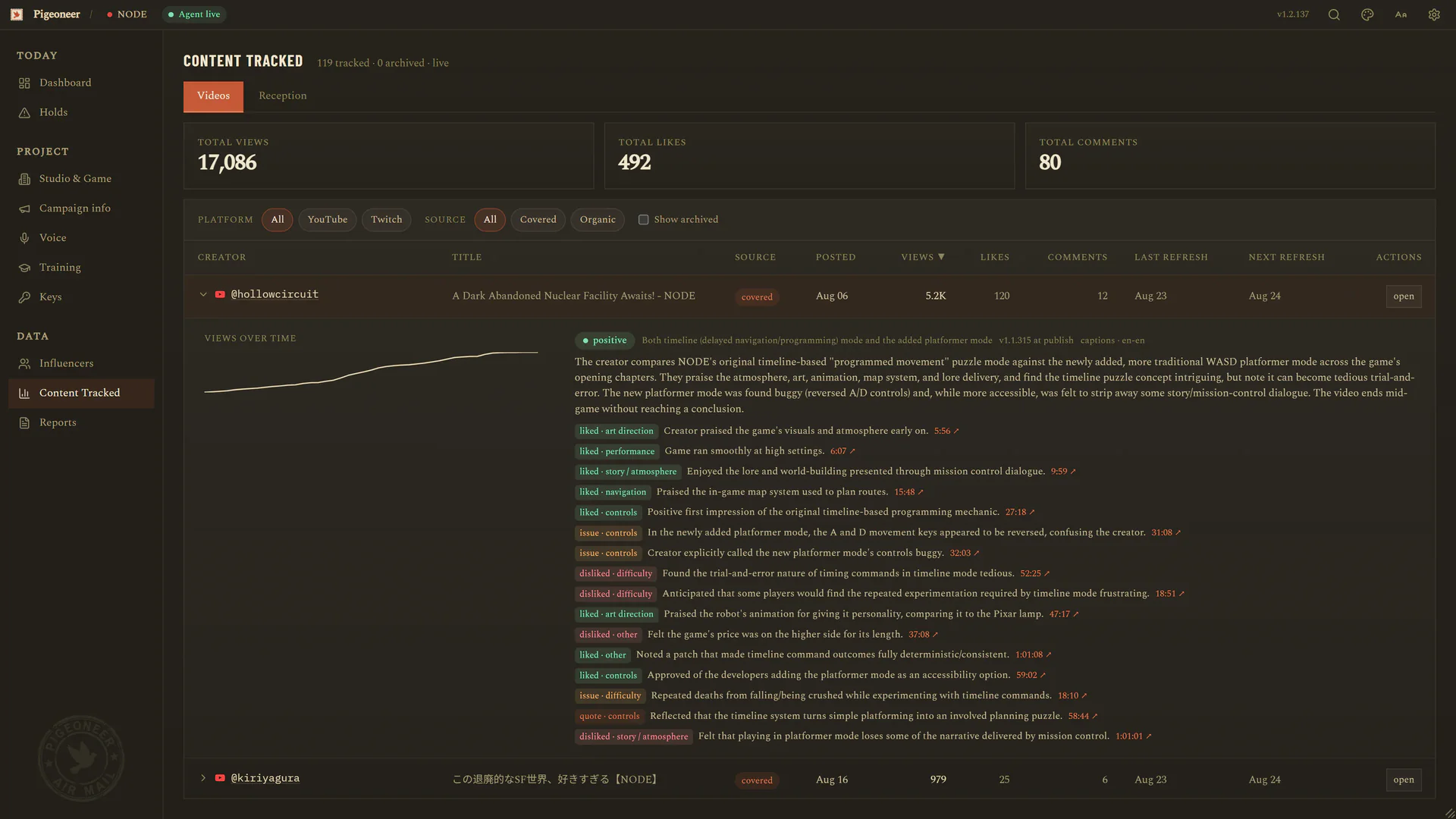Image resolution: width=1456 pixels, height=819 pixels.
Task: Switch to the Reception tab
Action: [283, 96]
